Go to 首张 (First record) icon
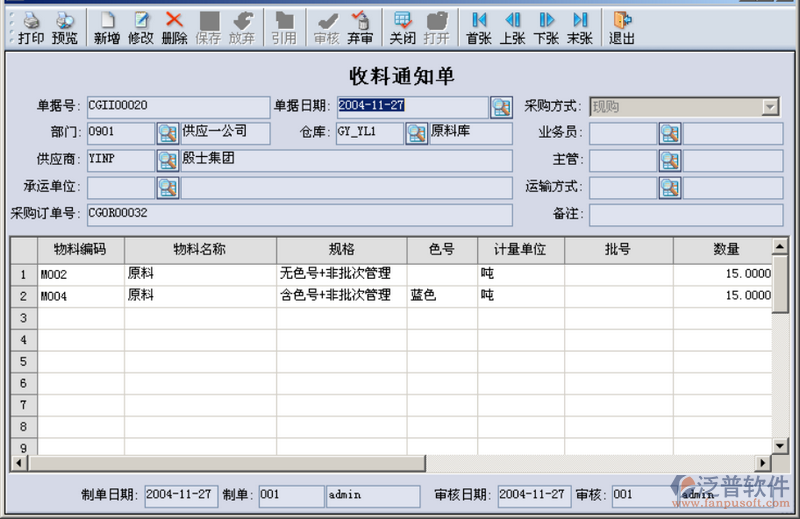 [x=479, y=21]
